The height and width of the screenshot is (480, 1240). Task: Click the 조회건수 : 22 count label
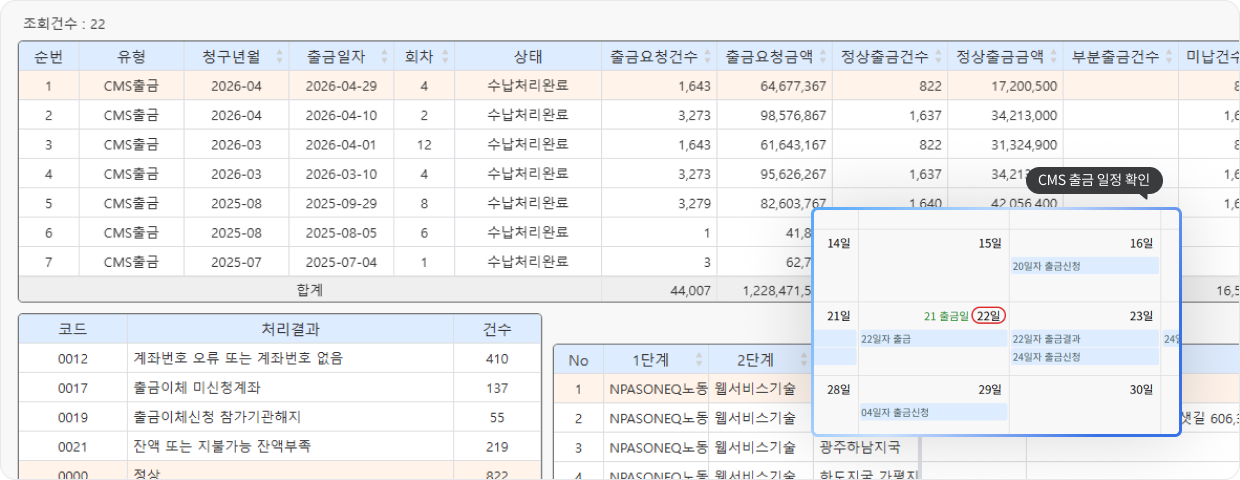coord(64,24)
